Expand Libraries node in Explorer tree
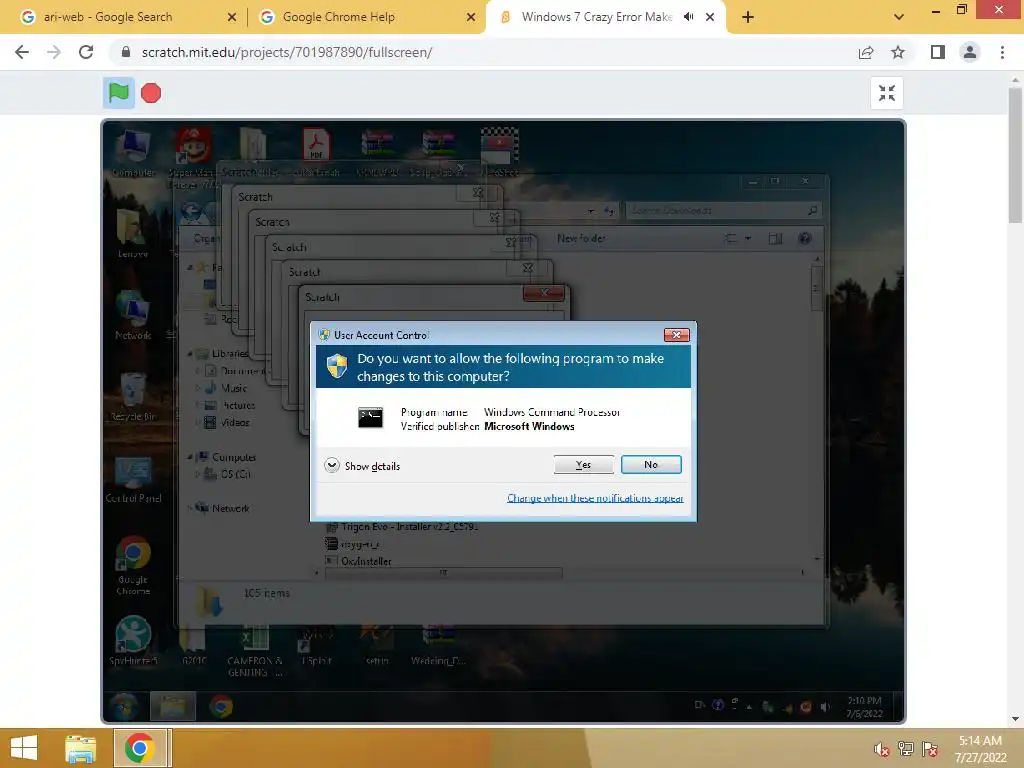This screenshot has width=1024, height=768. 190,353
